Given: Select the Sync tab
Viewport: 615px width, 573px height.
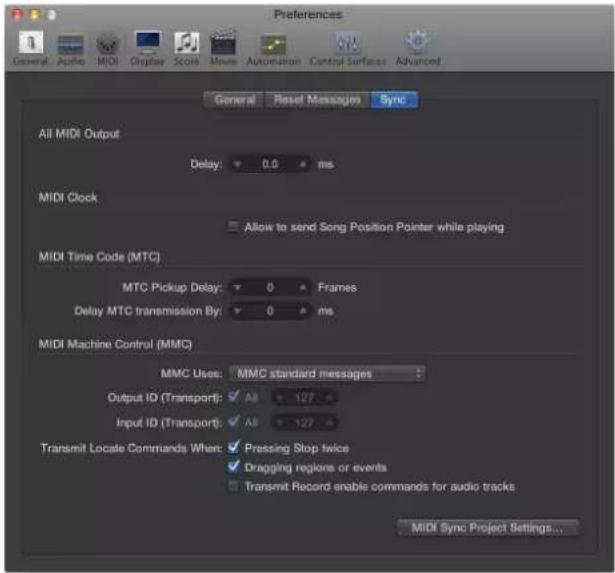Looking at the screenshot, I should click(394, 100).
